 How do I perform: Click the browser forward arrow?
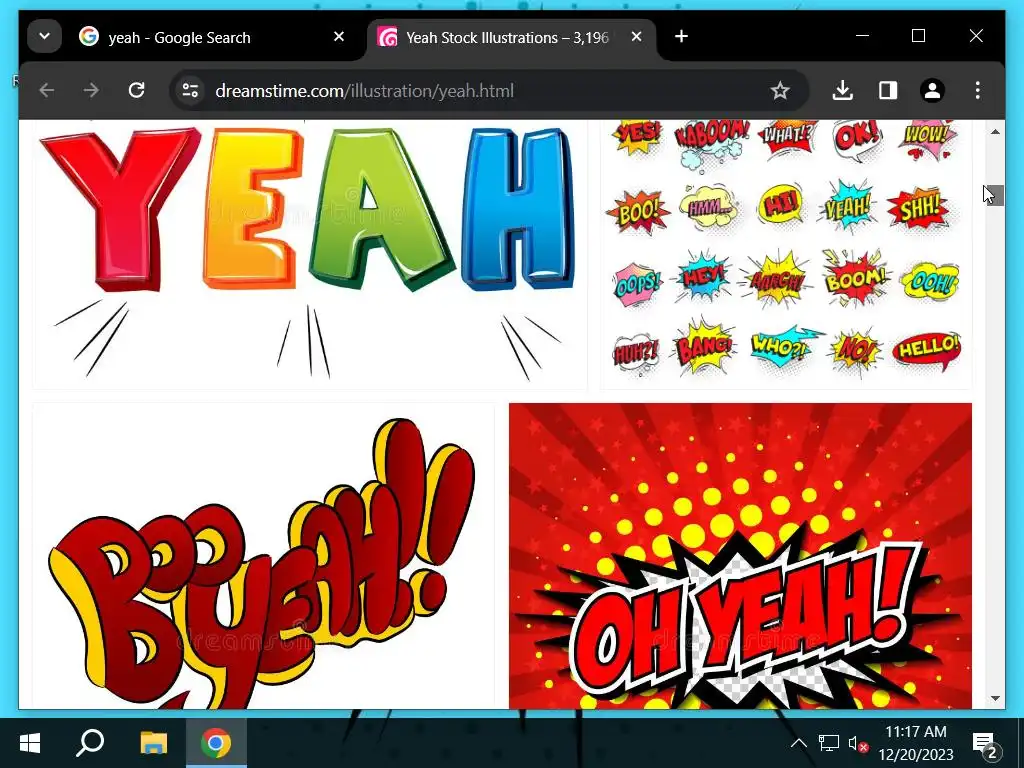pos(91,90)
